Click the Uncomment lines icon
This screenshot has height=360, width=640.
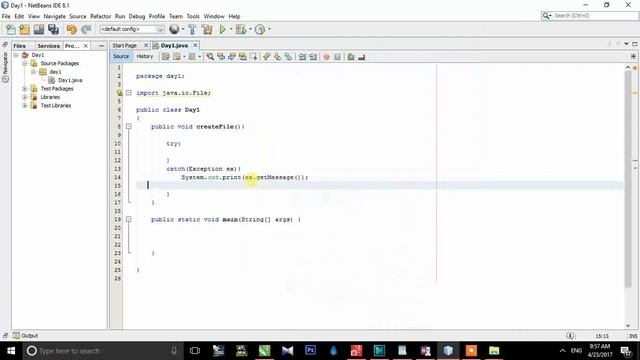point(362,57)
